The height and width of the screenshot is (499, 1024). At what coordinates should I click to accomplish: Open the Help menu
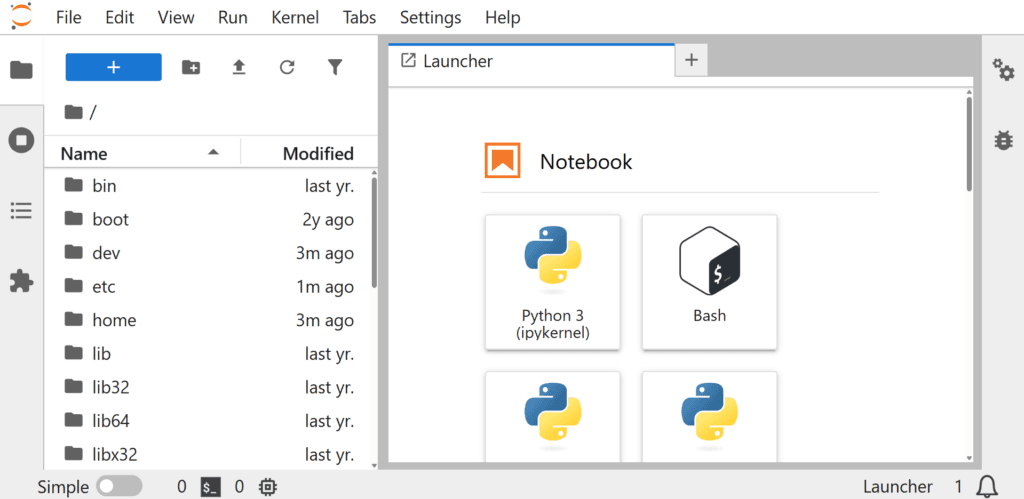pyautogui.click(x=502, y=18)
